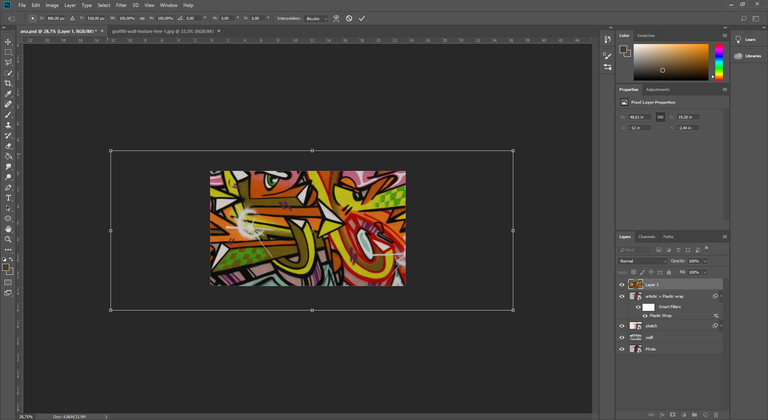The image size is (768, 420).
Task: Toggle Smart Filters visibility
Action: pos(638,307)
